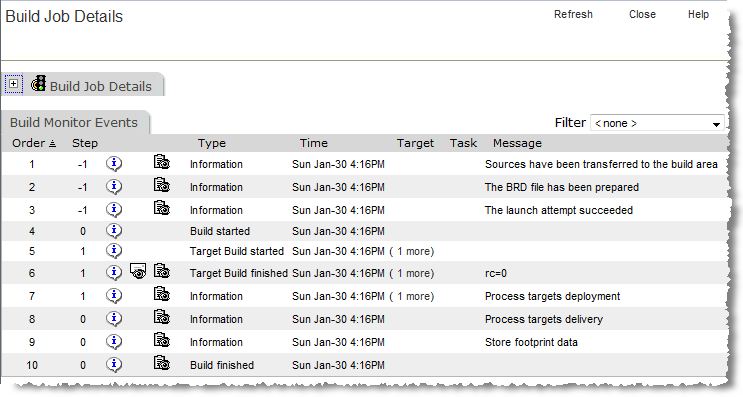Click the 'rc=0' message

point(496,273)
